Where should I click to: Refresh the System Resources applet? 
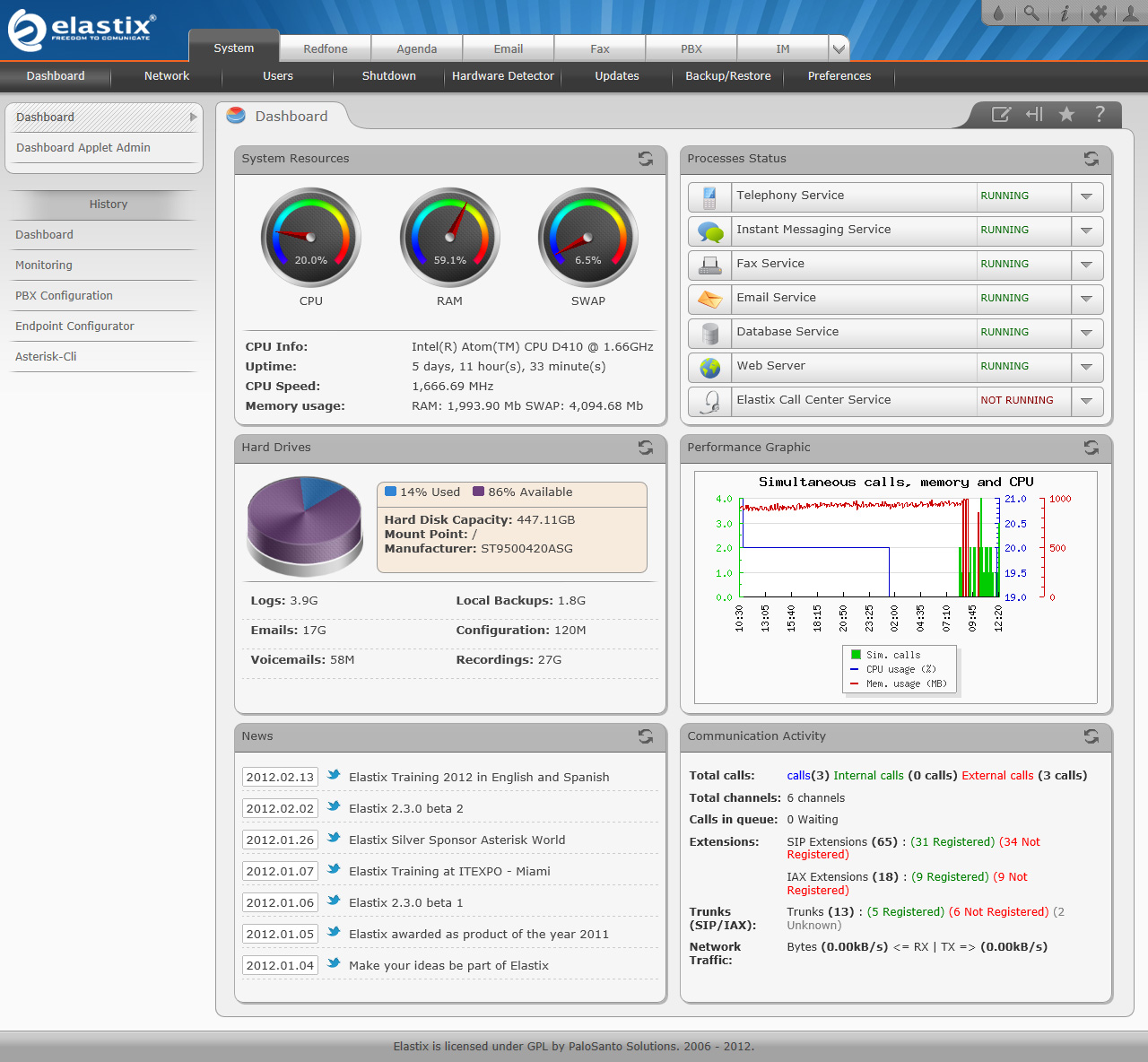point(646,159)
